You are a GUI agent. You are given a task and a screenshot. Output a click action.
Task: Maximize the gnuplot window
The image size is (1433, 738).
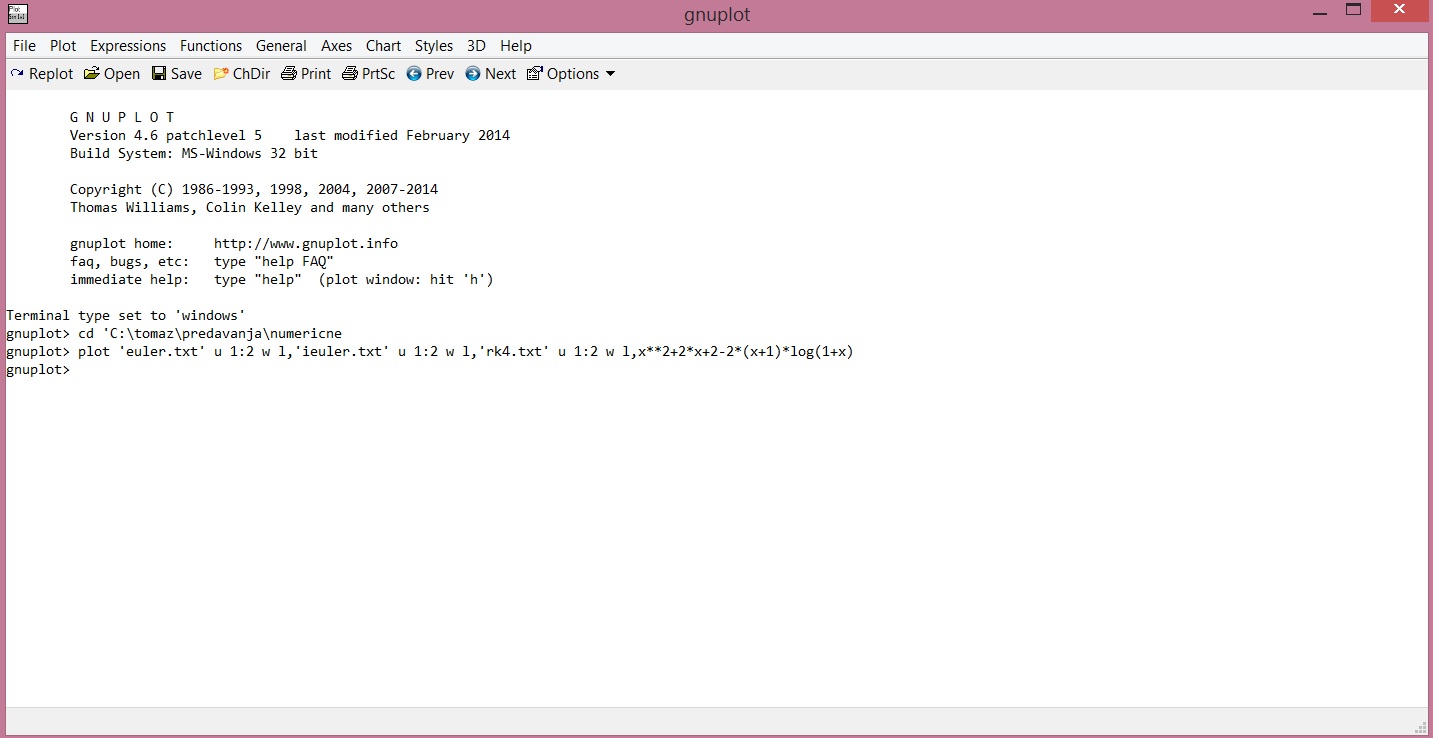[1353, 11]
